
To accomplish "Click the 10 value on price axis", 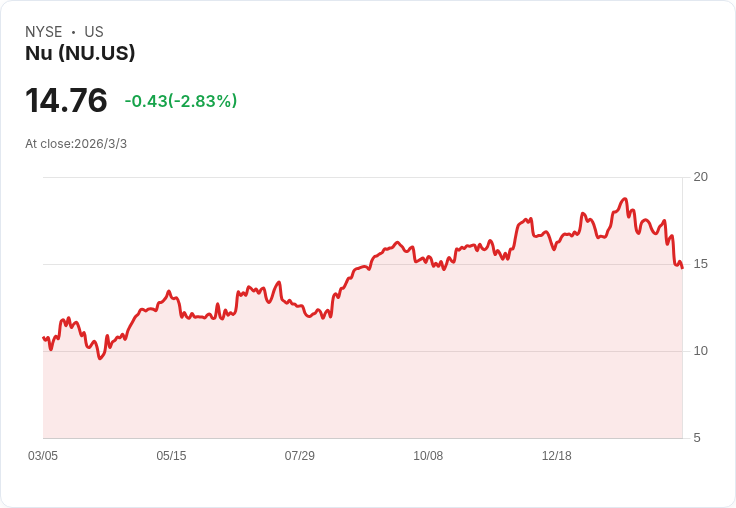I will tap(700, 351).
